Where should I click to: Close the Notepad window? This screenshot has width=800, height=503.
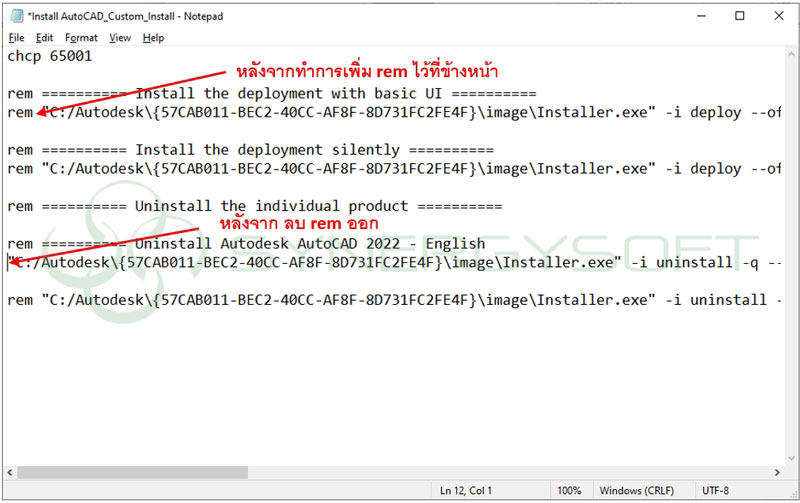779,16
